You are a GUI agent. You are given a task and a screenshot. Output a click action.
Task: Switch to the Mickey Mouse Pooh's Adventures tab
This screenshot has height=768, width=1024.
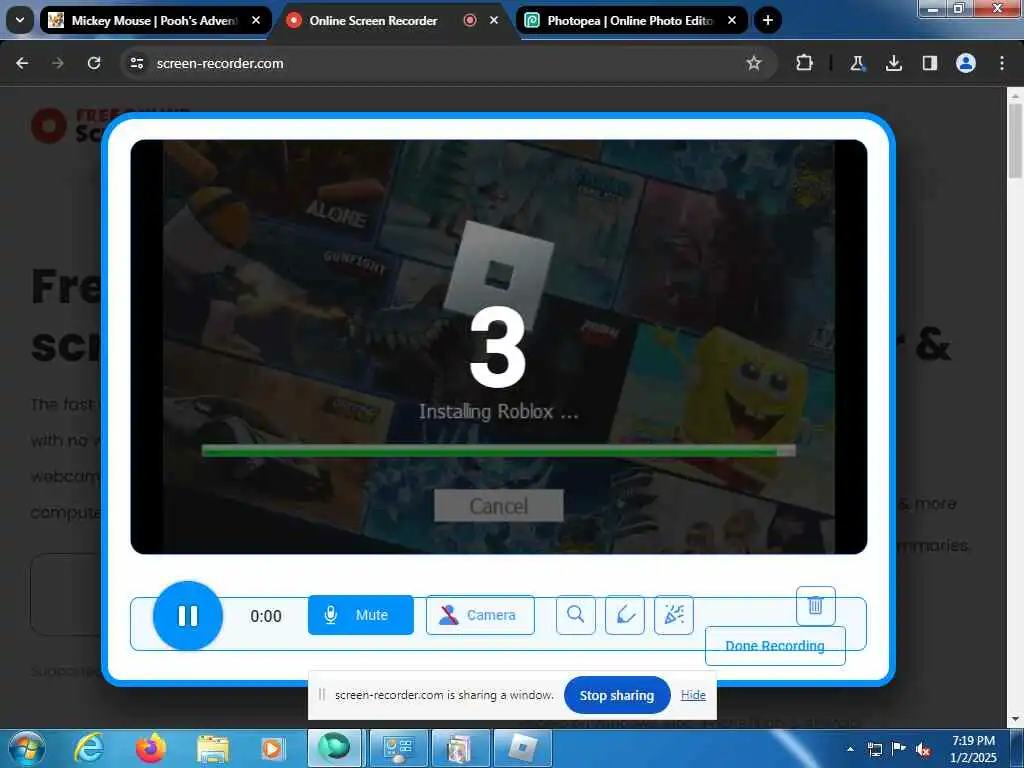coord(155,21)
